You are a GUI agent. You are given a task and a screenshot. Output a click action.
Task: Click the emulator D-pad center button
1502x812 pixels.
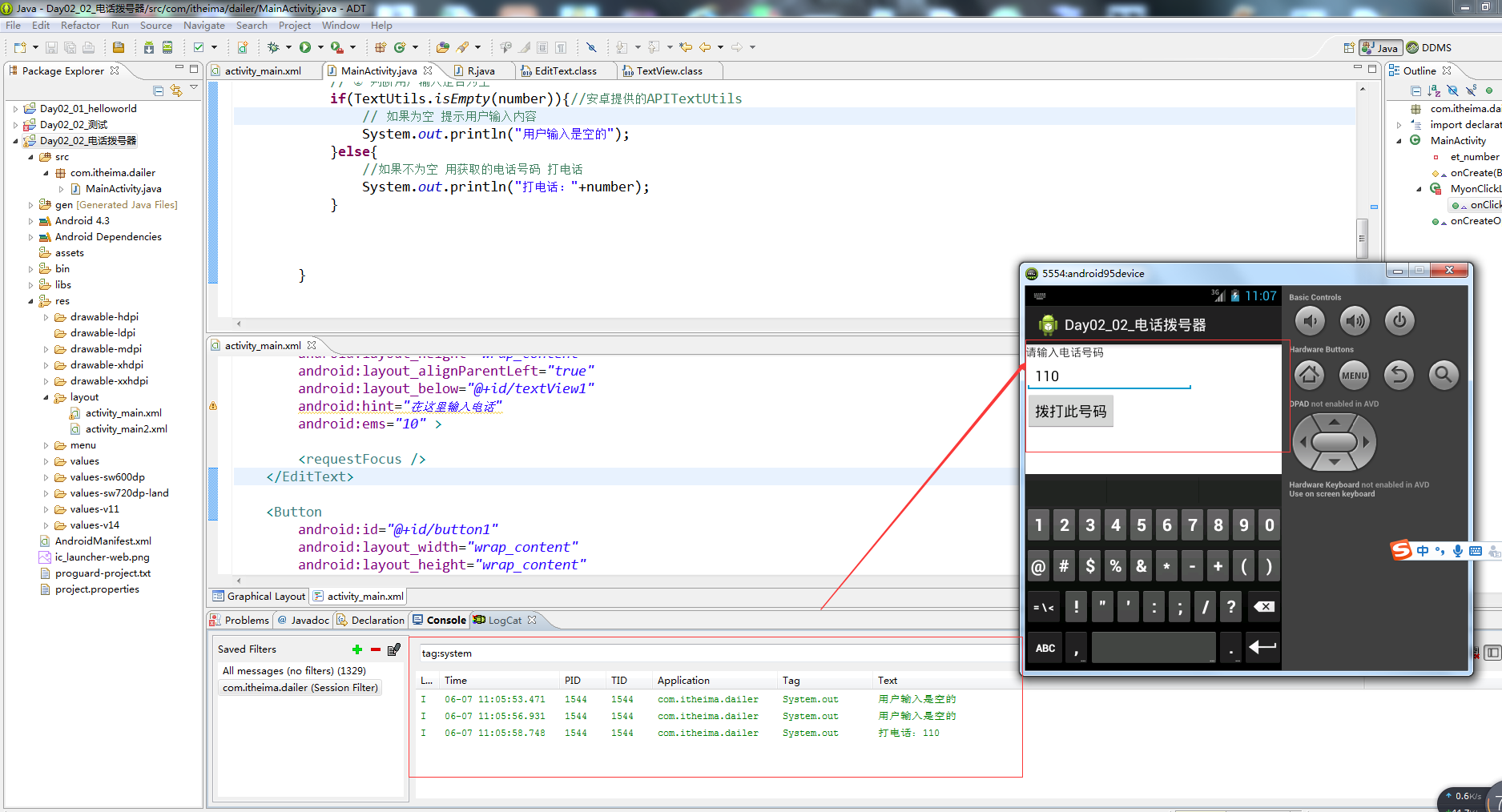[1334, 442]
